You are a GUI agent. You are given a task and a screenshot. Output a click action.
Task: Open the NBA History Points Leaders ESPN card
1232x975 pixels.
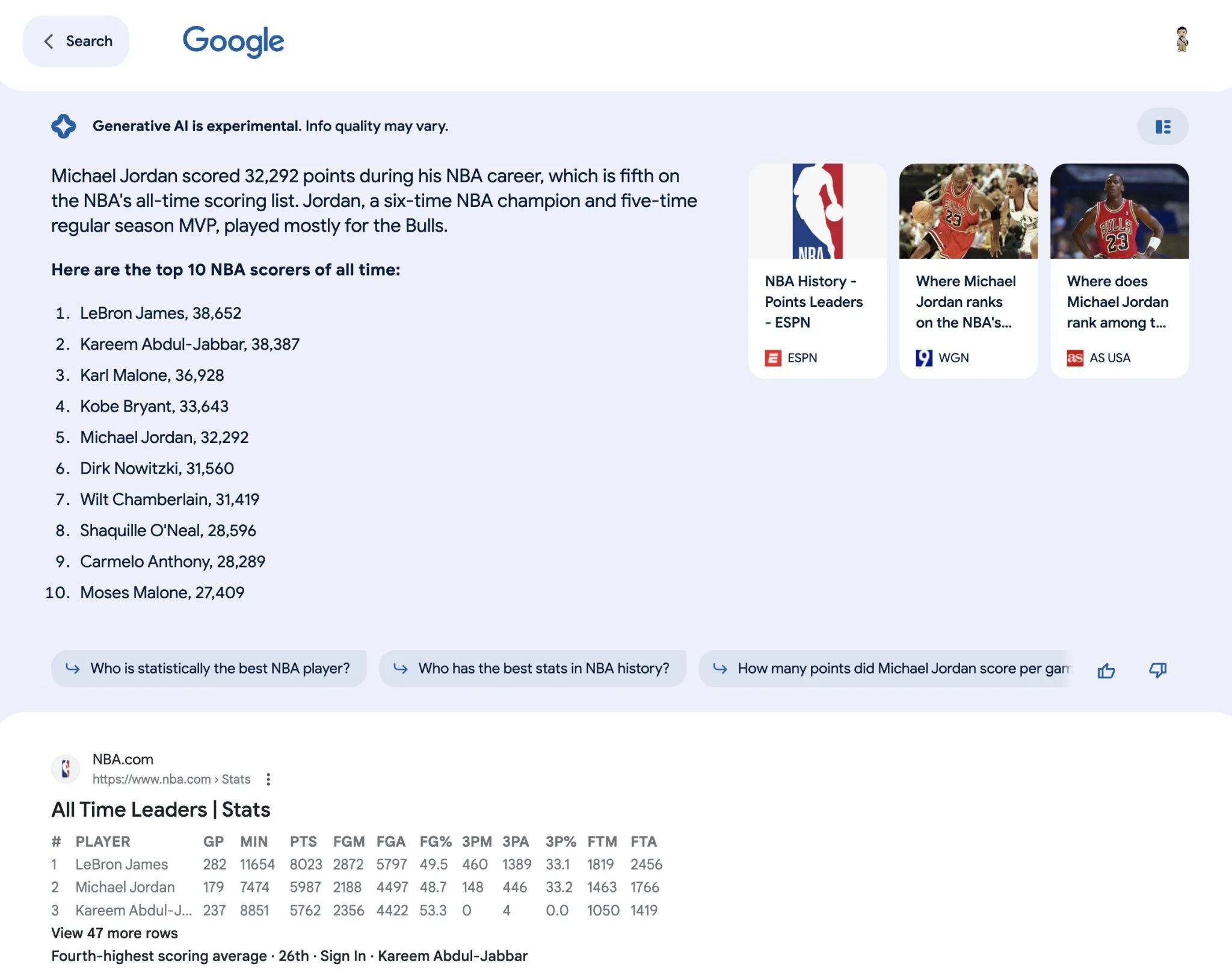tap(817, 271)
